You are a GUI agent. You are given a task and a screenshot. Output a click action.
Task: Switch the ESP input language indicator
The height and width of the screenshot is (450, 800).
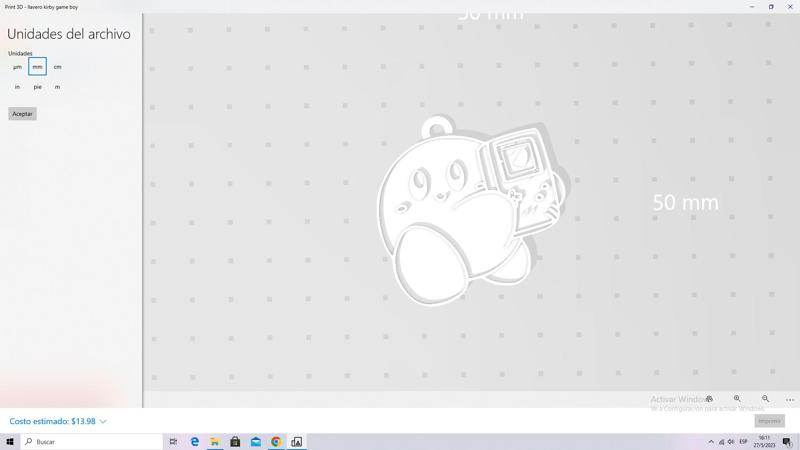[743, 442]
